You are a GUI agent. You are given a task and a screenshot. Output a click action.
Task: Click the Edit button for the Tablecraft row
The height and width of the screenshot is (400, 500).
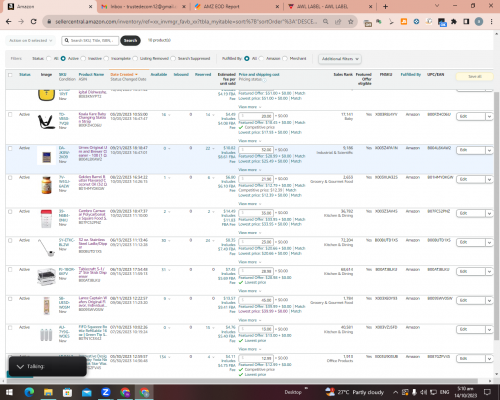pyautogui.click(x=471, y=272)
